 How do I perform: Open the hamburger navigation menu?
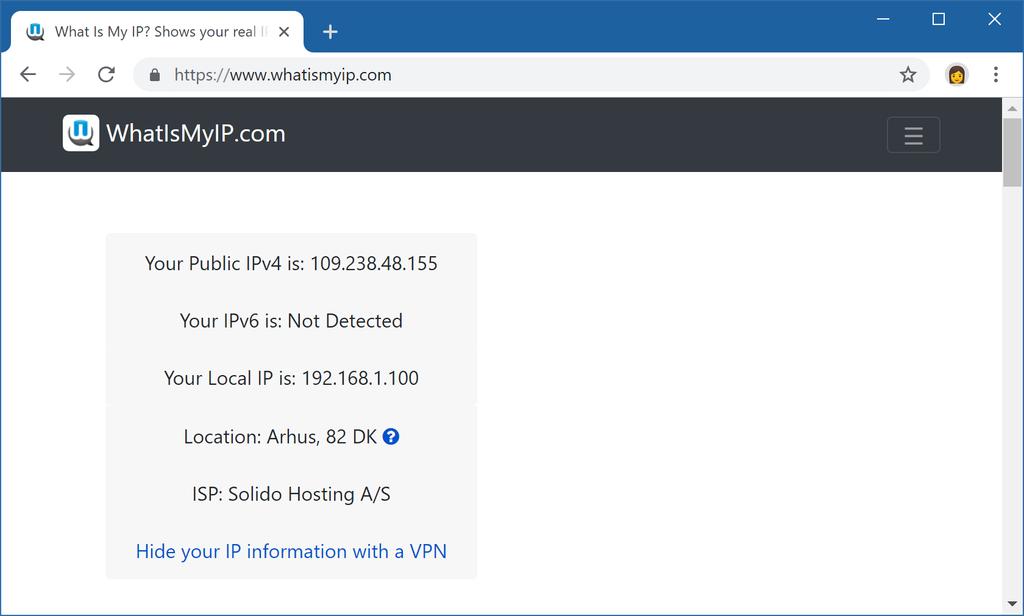(913, 135)
